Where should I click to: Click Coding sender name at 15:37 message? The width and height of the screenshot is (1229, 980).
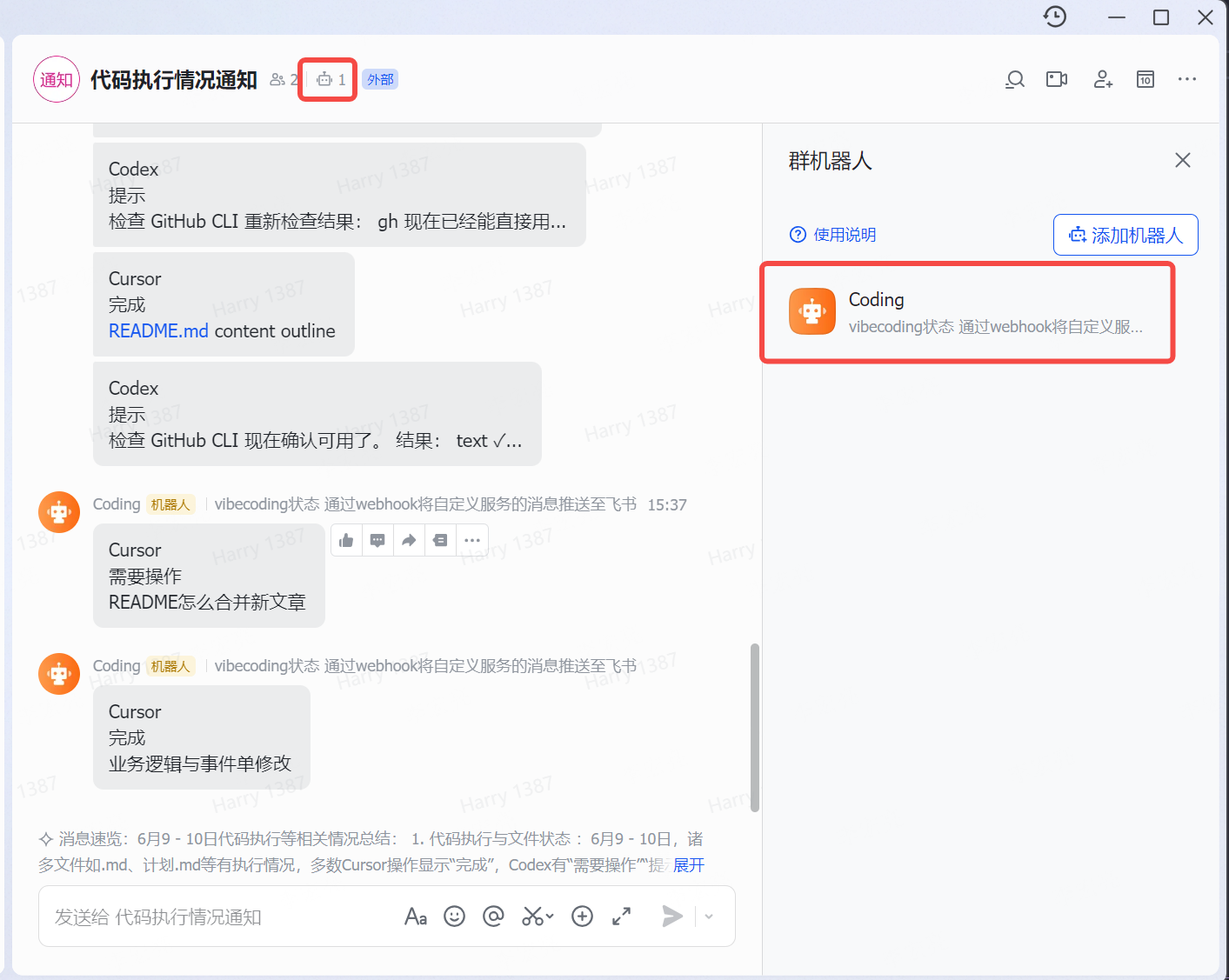pyautogui.click(x=117, y=504)
